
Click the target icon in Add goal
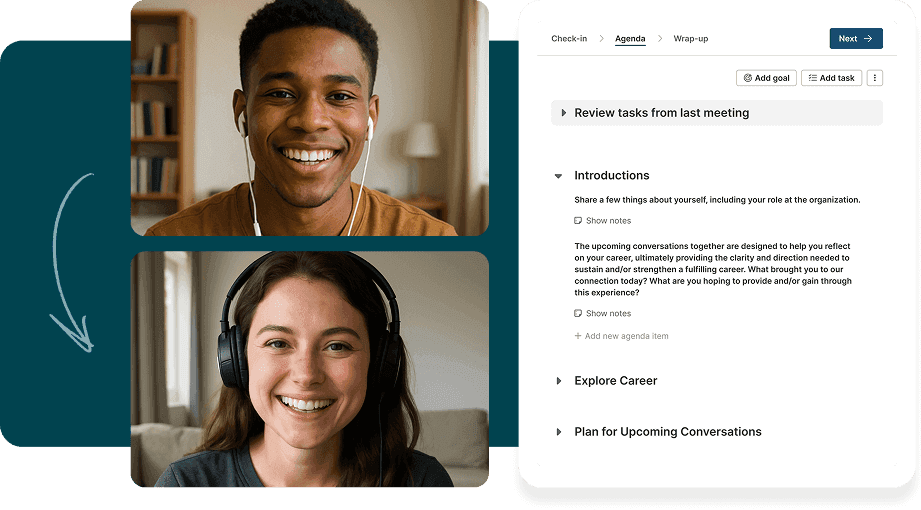748,78
